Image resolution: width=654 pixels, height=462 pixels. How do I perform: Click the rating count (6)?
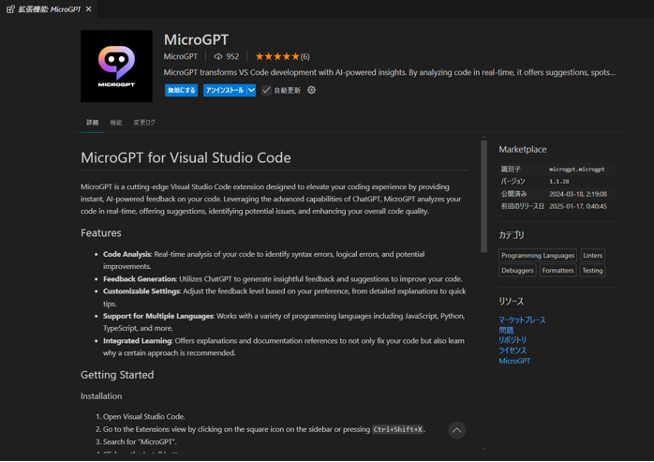305,56
